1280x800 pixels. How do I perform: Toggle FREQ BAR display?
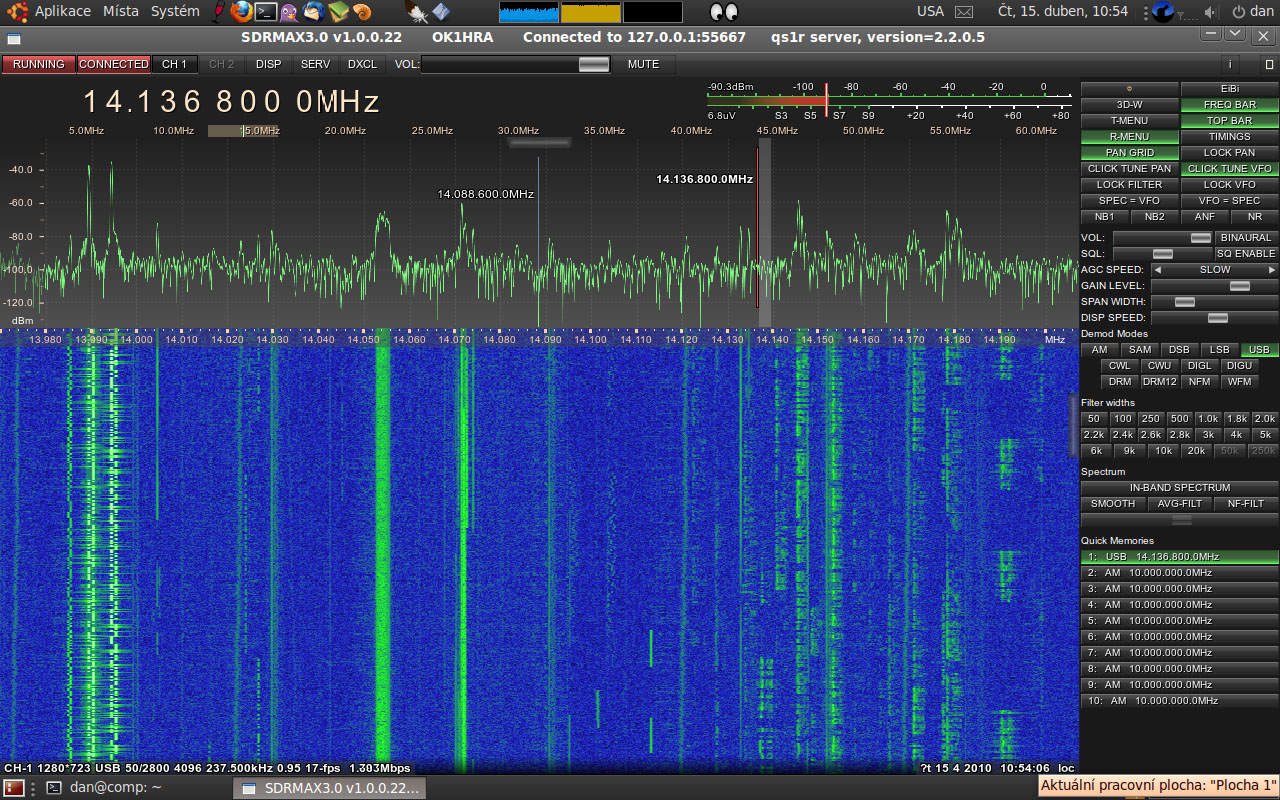click(x=1229, y=105)
